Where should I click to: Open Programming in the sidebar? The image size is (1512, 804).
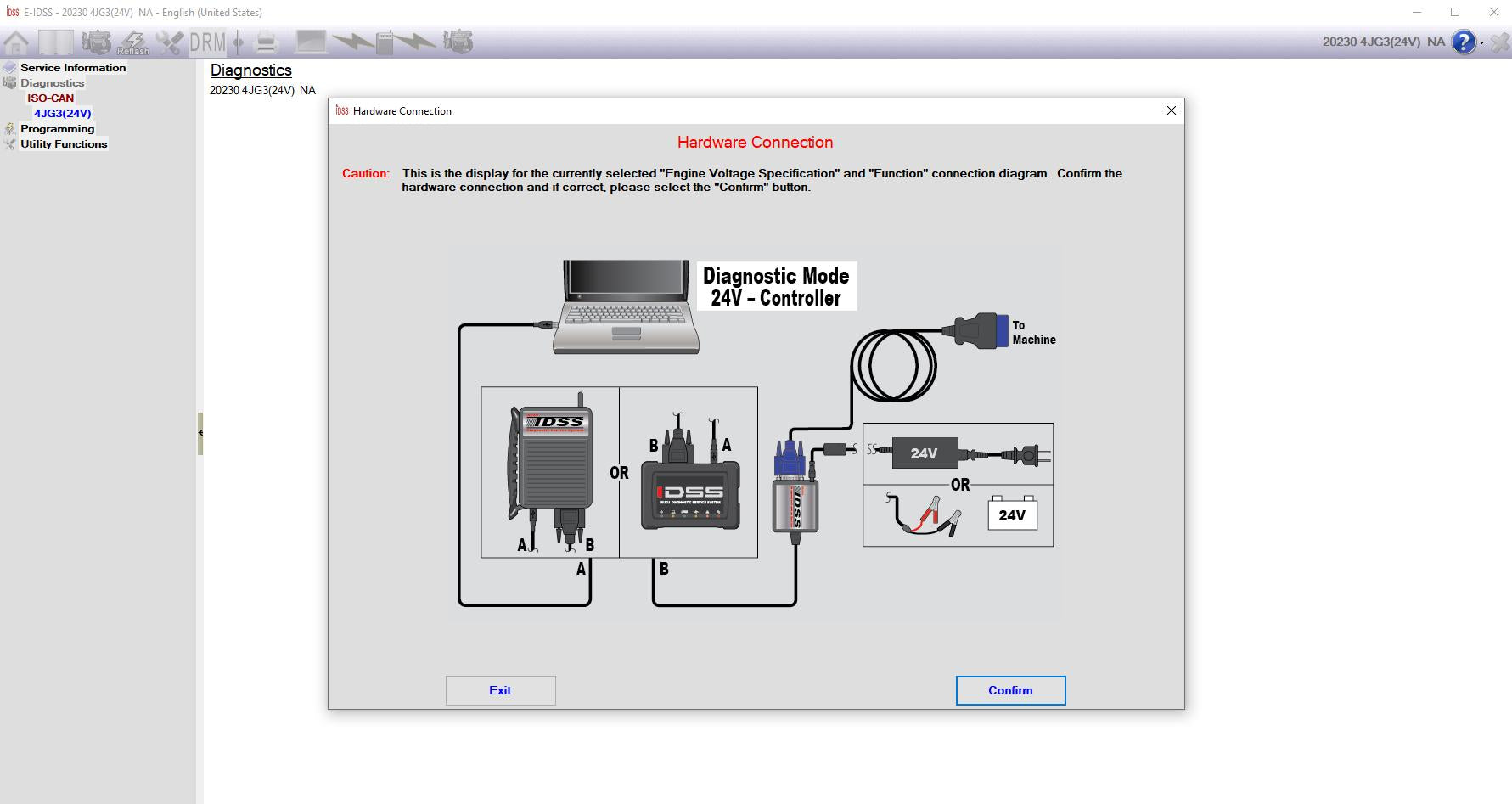57,129
